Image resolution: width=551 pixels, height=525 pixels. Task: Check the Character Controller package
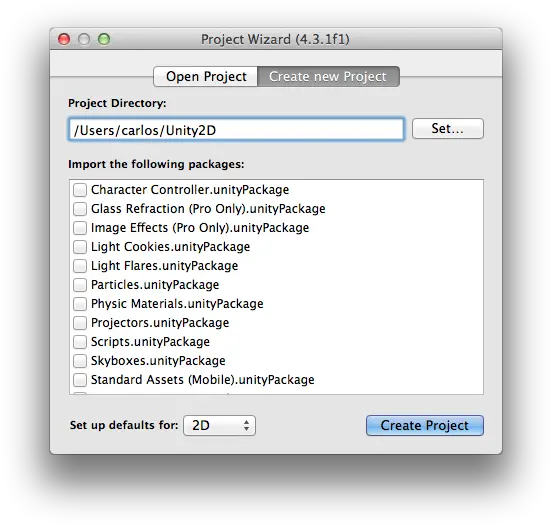[x=80, y=190]
